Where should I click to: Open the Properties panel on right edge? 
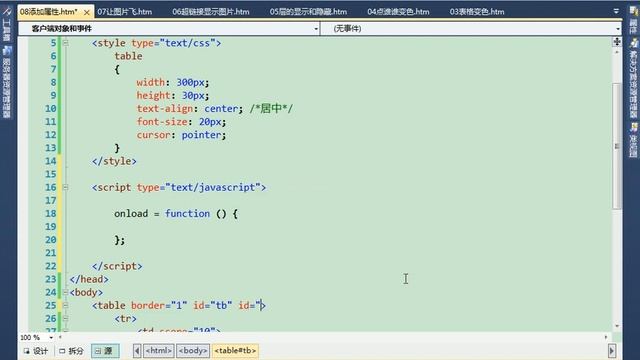point(633,21)
